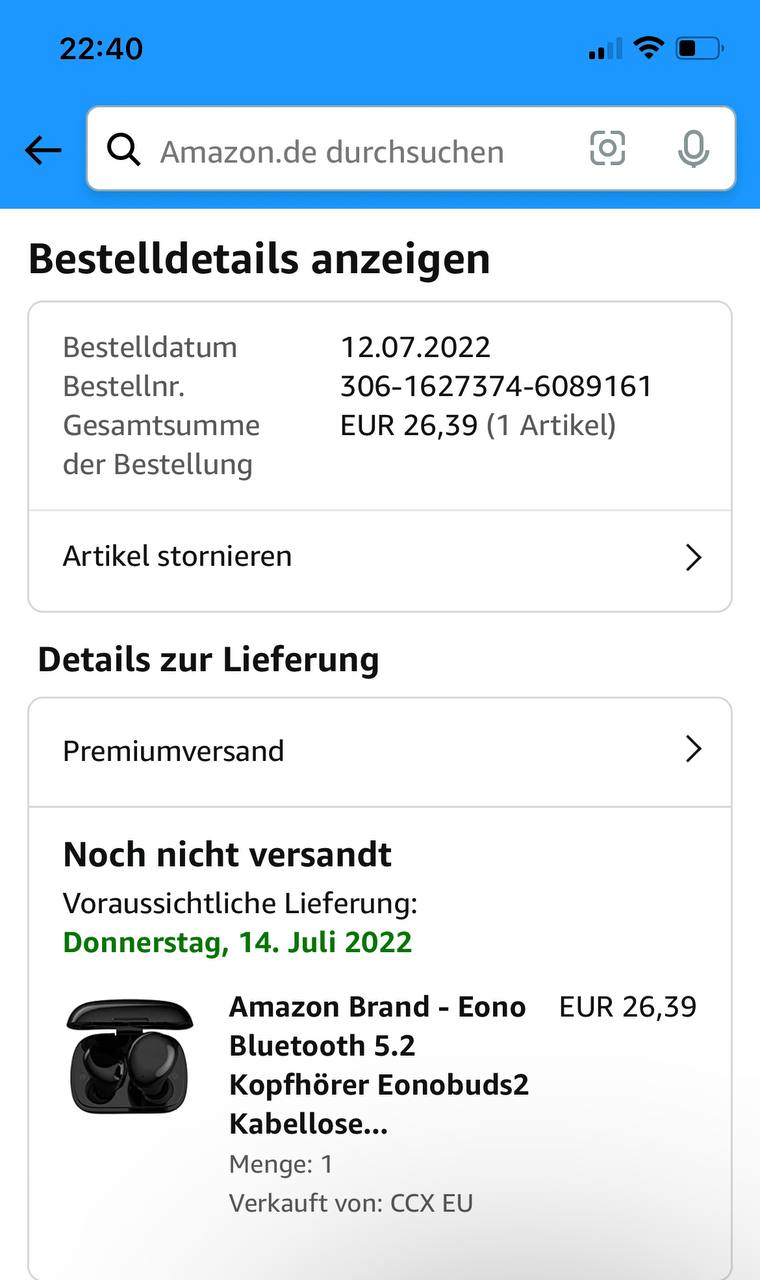Tap the cellular signal bars icon
The width and height of the screenshot is (760, 1280).
pyautogui.click(x=604, y=48)
